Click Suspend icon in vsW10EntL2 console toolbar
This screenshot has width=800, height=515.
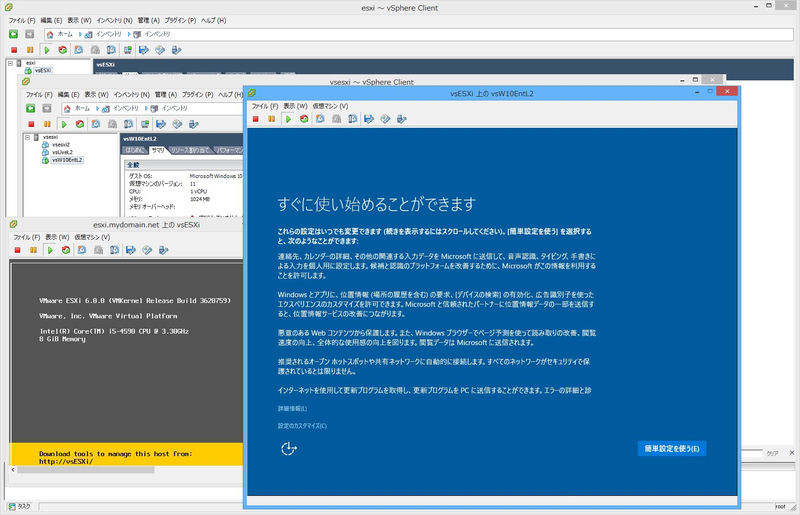tap(272, 119)
